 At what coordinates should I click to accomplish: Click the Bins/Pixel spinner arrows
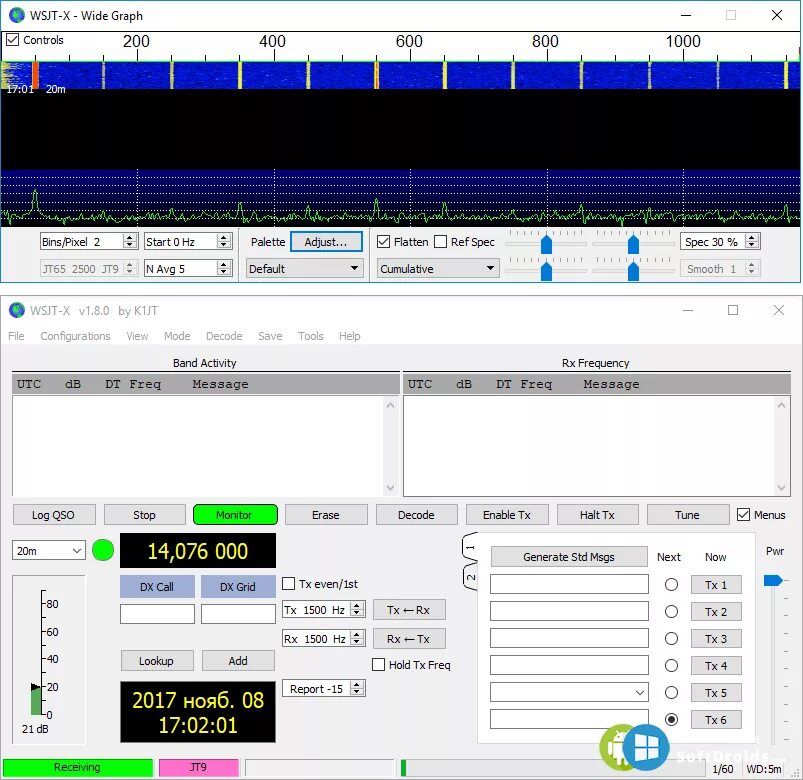pyautogui.click(x=130, y=241)
